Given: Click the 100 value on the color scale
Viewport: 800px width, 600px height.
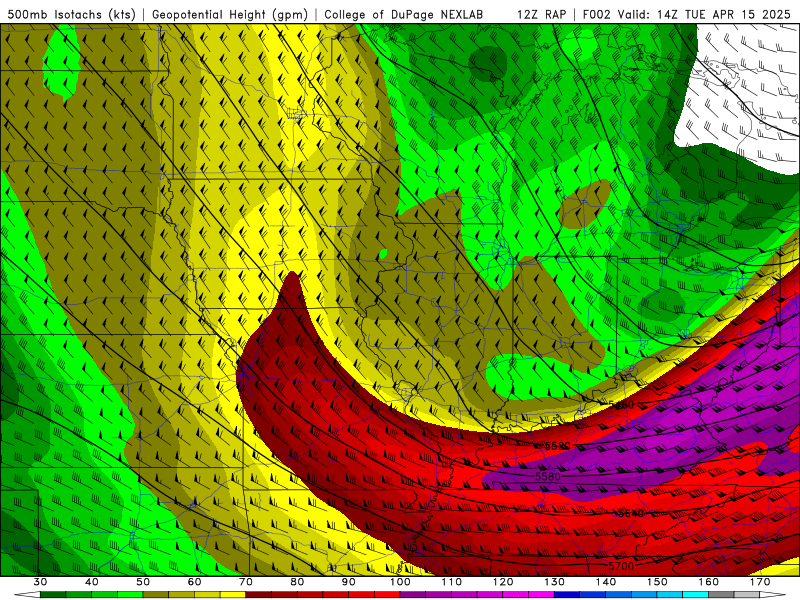Looking at the screenshot, I should (401, 582).
